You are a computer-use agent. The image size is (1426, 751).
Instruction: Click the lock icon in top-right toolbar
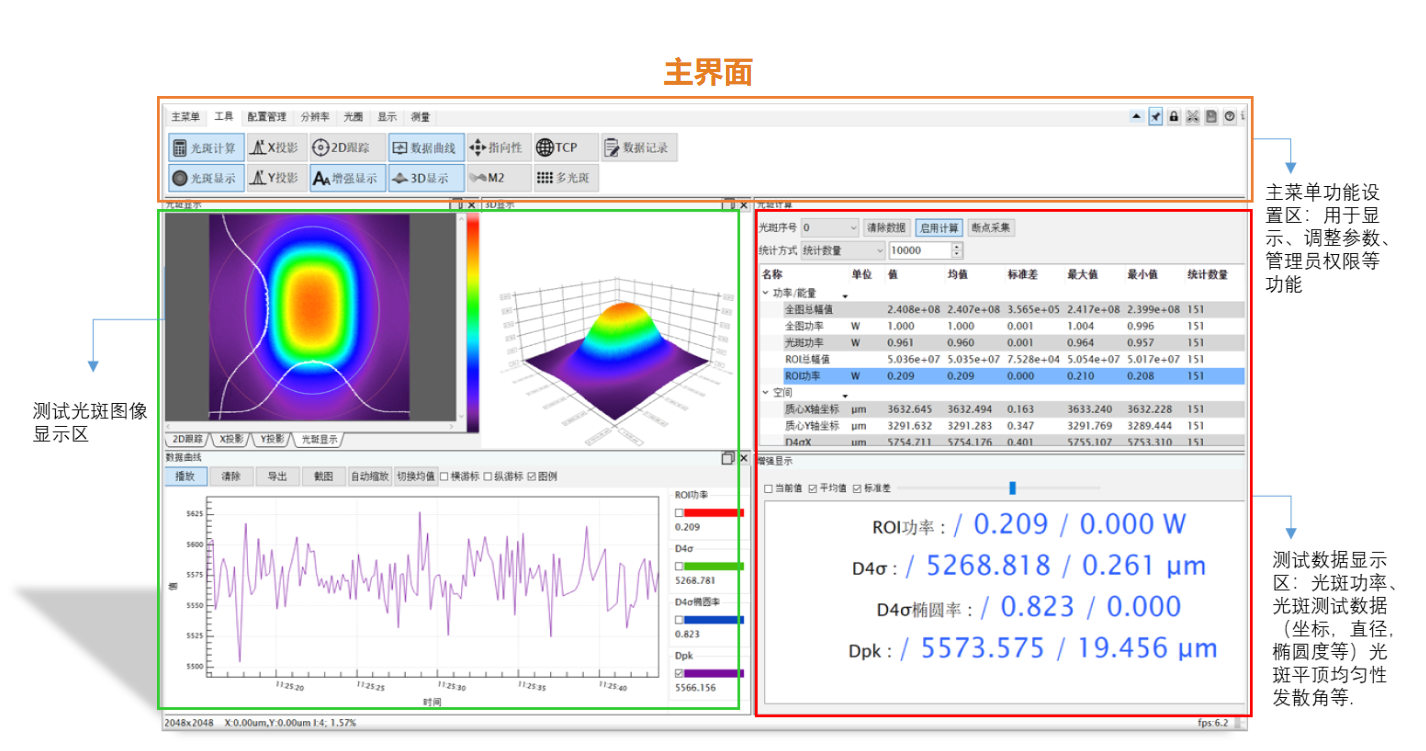pos(1174,117)
